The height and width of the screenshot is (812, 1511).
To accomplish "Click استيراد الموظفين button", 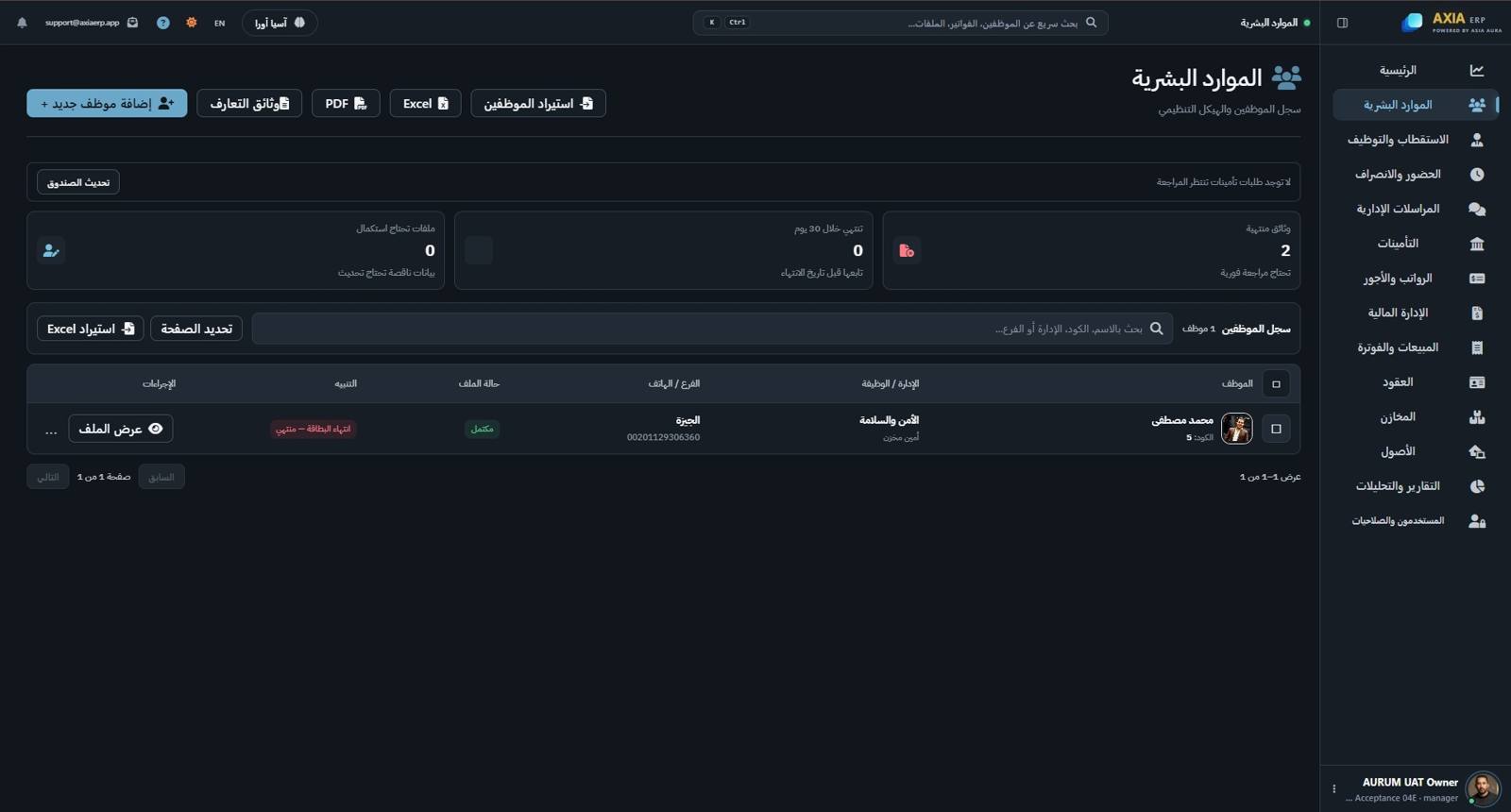I will click(538, 104).
